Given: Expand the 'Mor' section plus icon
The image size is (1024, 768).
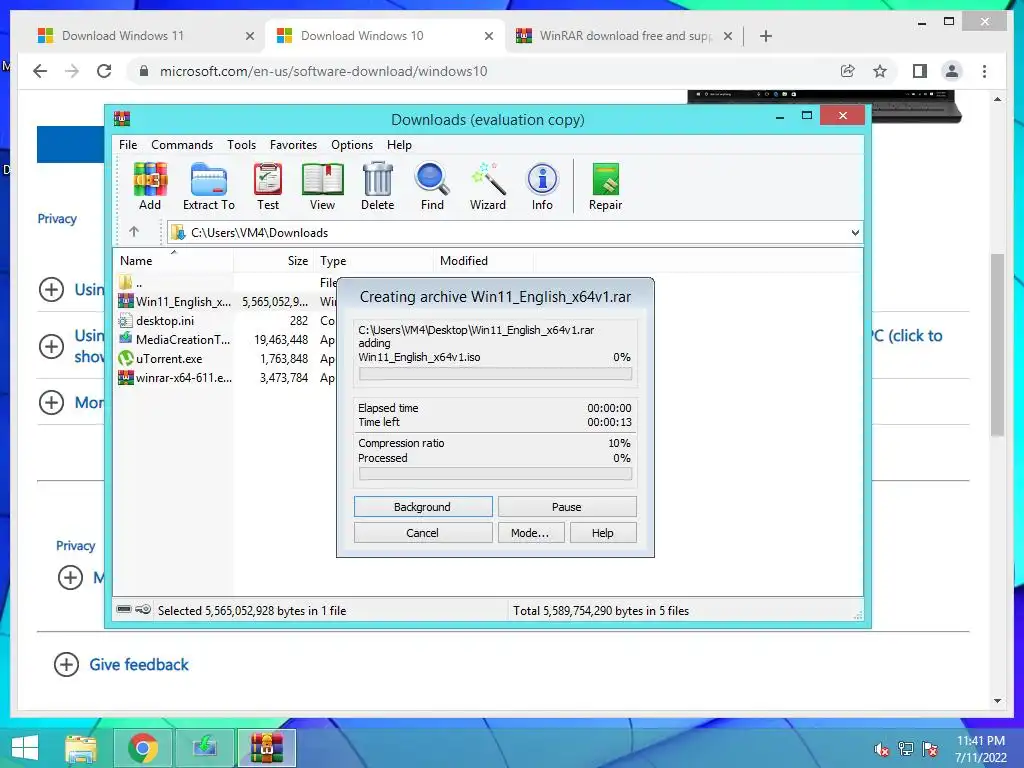Looking at the screenshot, I should tap(52, 402).
